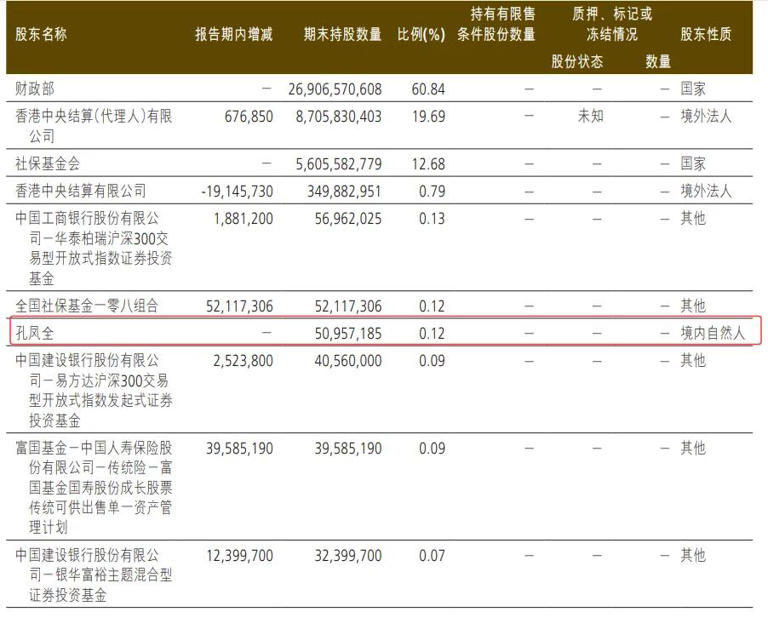Select holding 5,605,582,779
The image size is (768, 629).
pyautogui.click(x=338, y=164)
